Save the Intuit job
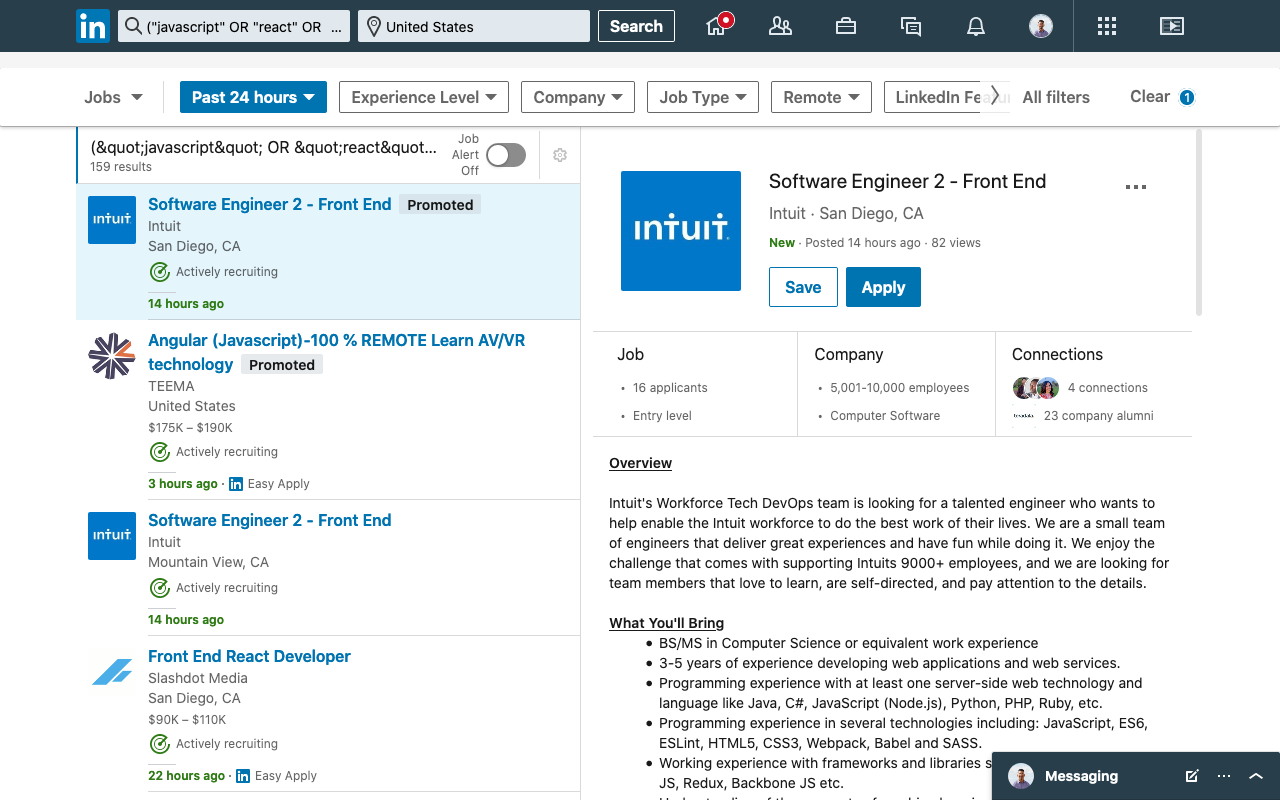This screenshot has height=800, width=1280. 803,287
